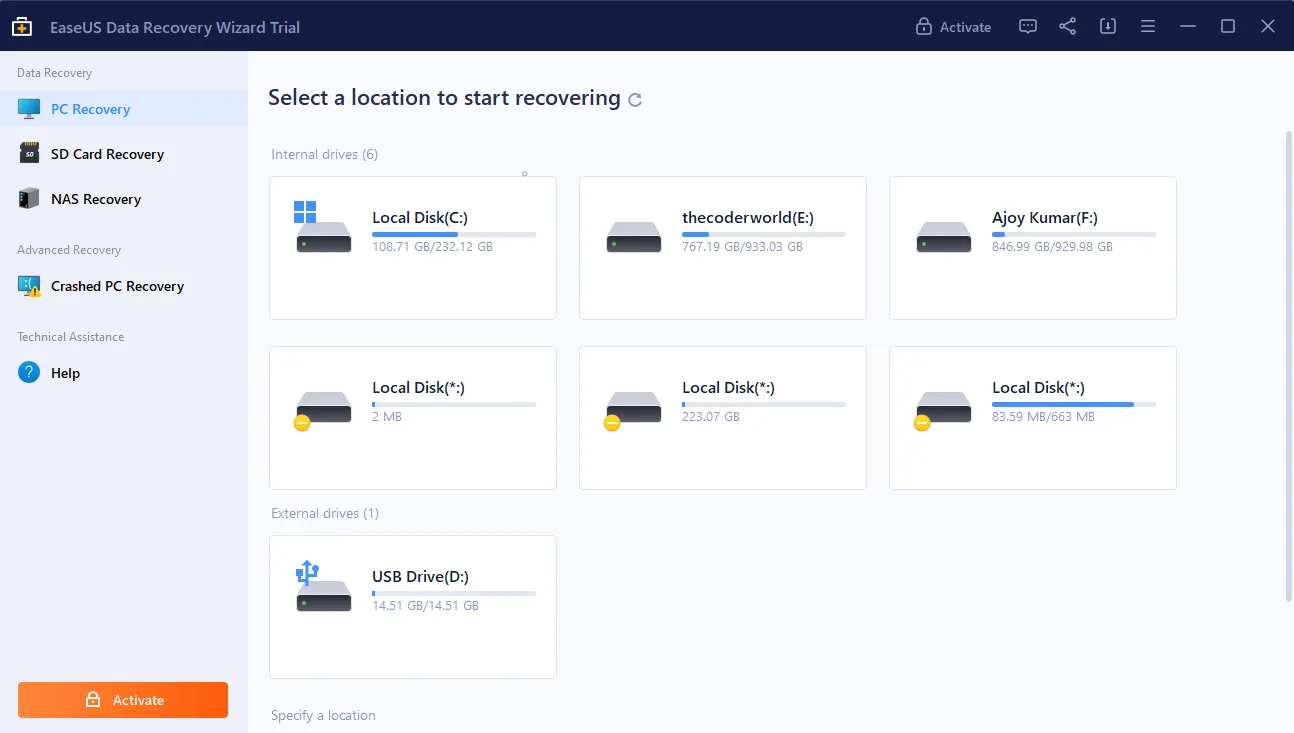Click the Activate lock icon in title bar
This screenshot has height=733, width=1294.
coord(924,27)
